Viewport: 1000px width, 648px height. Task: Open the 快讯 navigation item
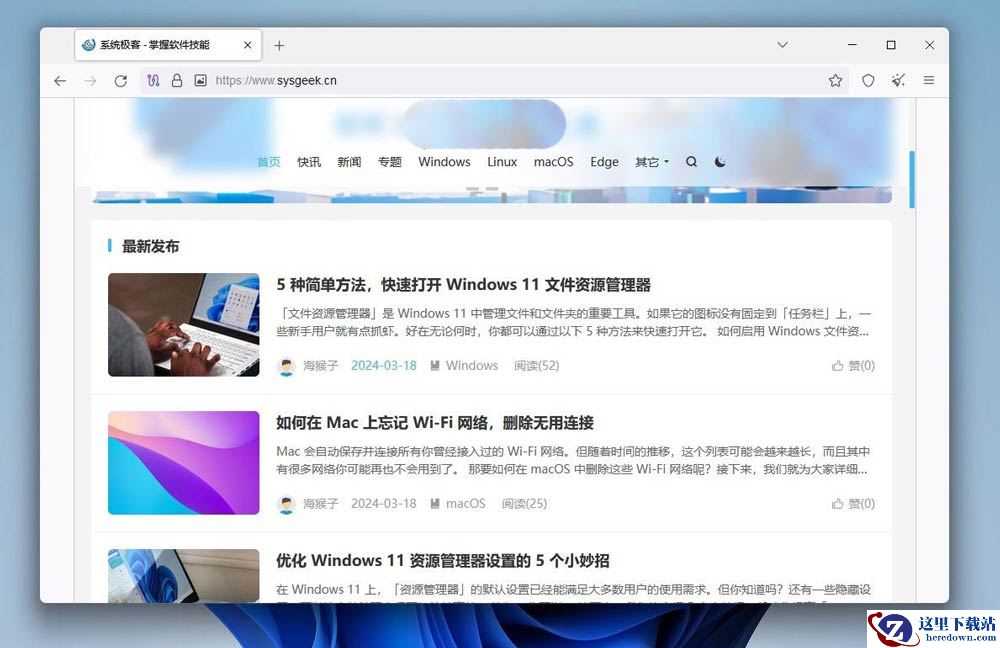[309, 162]
